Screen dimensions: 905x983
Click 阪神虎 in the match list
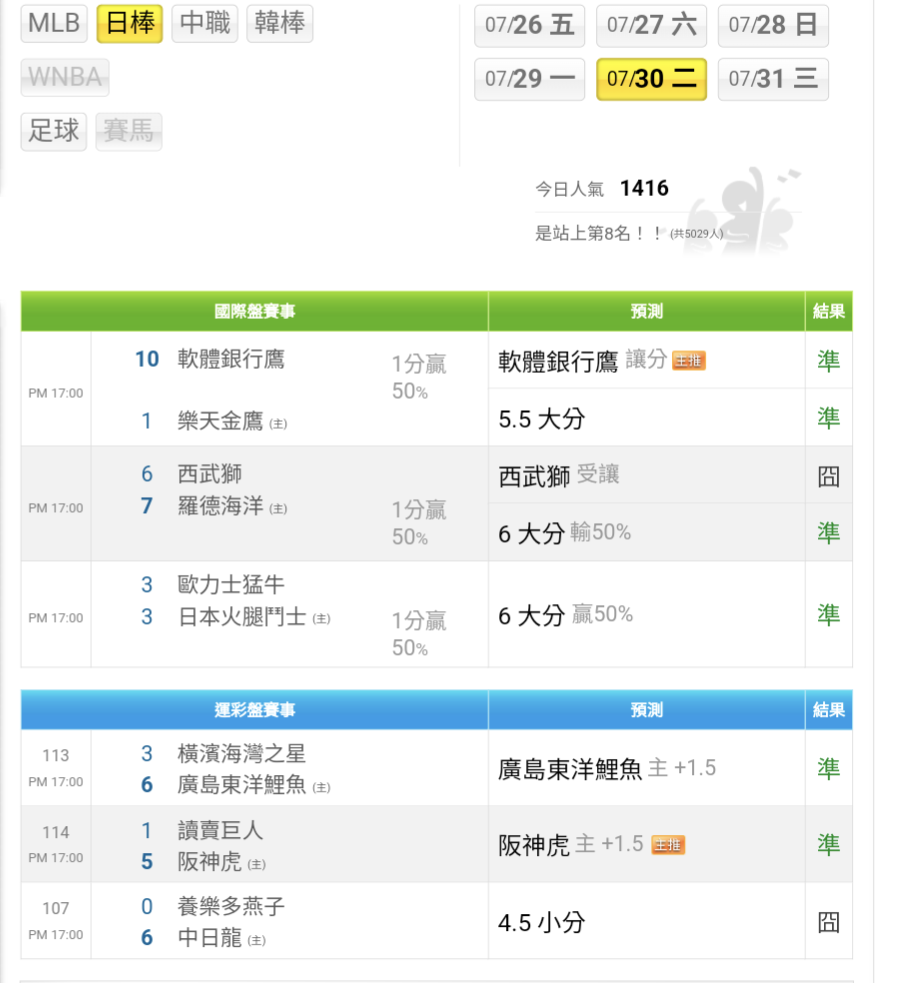(209, 861)
